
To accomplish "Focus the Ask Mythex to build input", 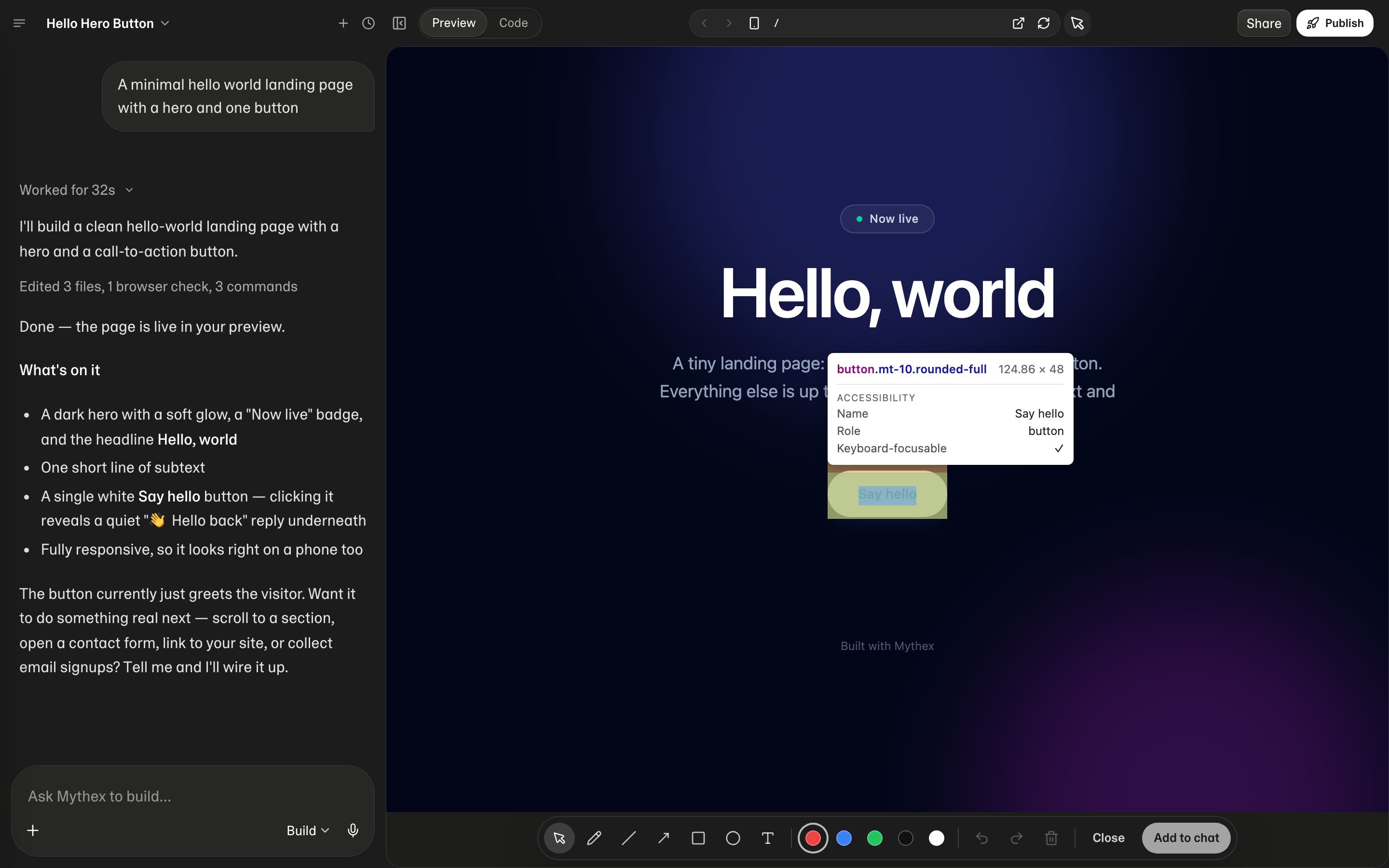I will pyautogui.click(x=192, y=796).
